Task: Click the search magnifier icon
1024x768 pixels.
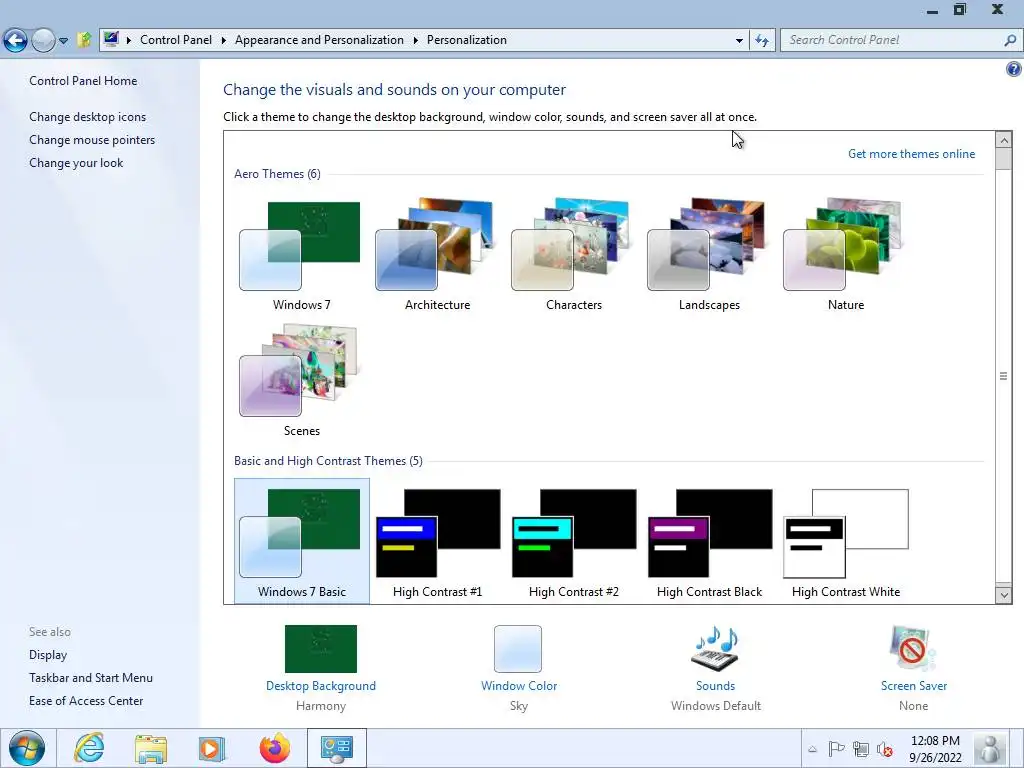Action: click(x=1010, y=40)
